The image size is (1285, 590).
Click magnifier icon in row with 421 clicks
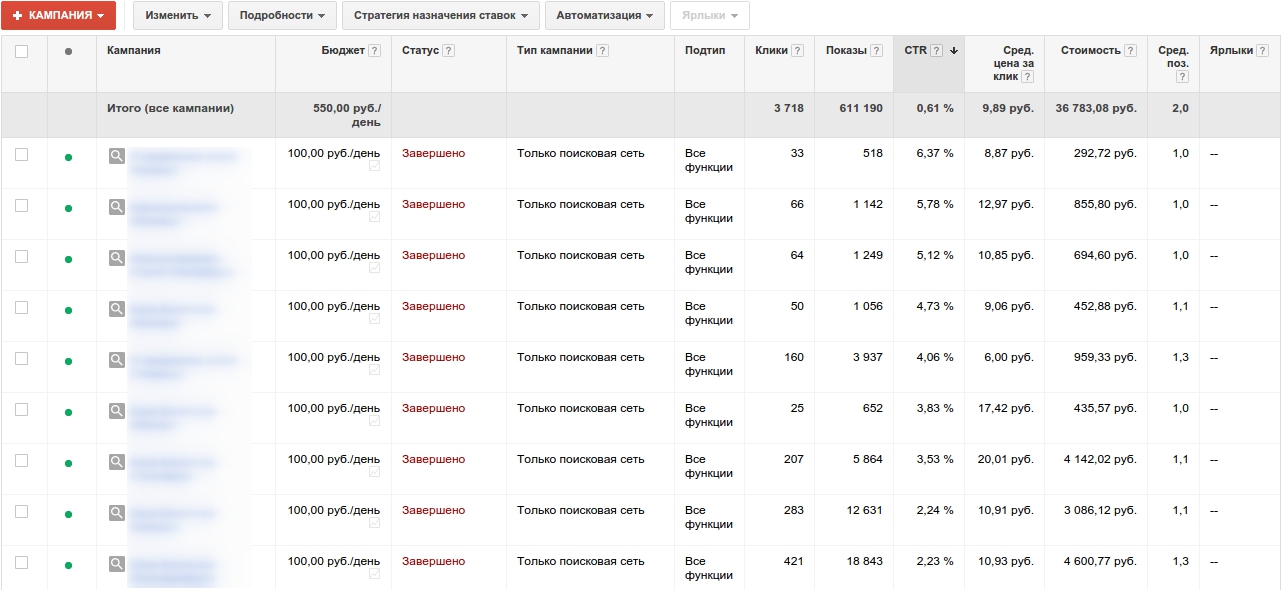point(117,564)
